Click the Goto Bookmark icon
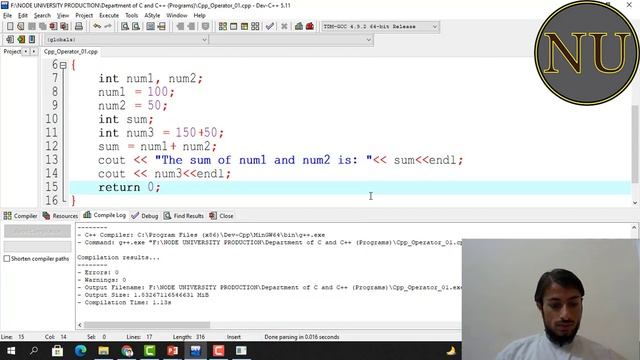This screenshot has height=360, width=640. [x=32, y=40]
